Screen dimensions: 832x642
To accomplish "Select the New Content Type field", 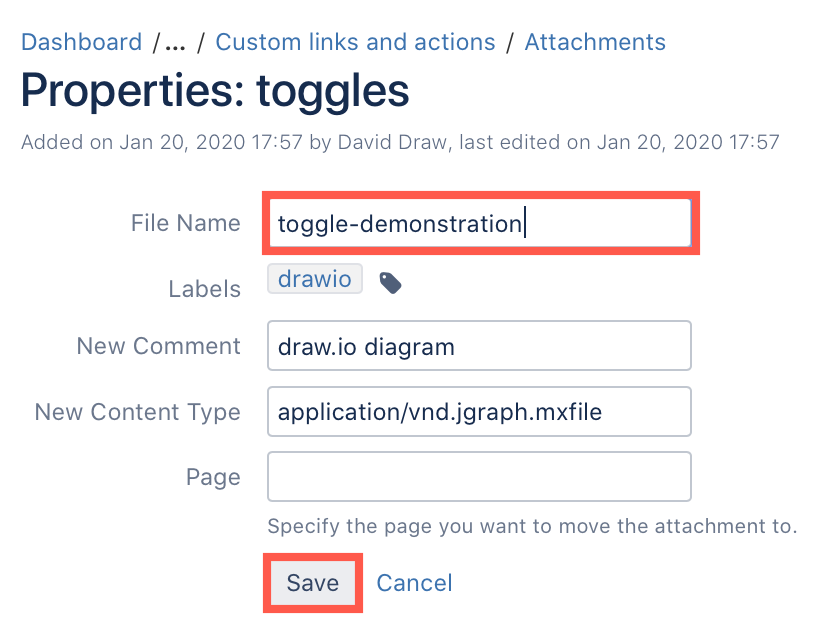I will (478, 411).
